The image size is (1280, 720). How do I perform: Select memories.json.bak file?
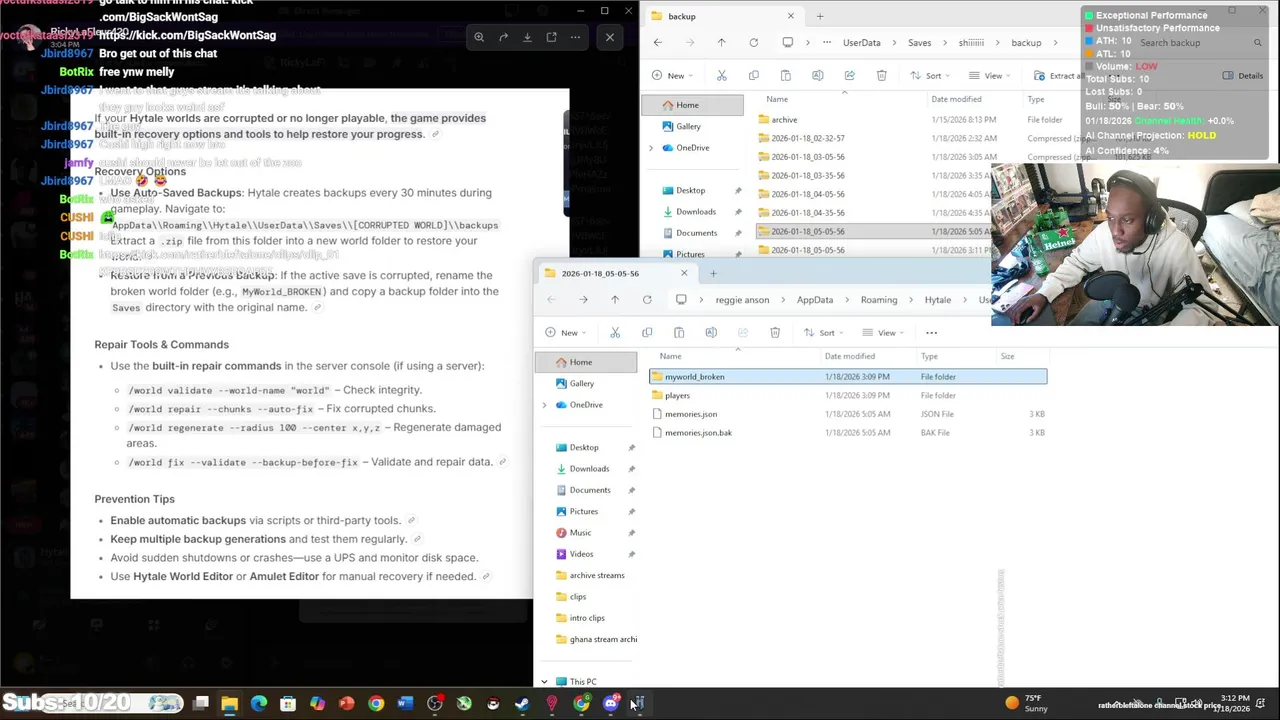click(847, 432)
